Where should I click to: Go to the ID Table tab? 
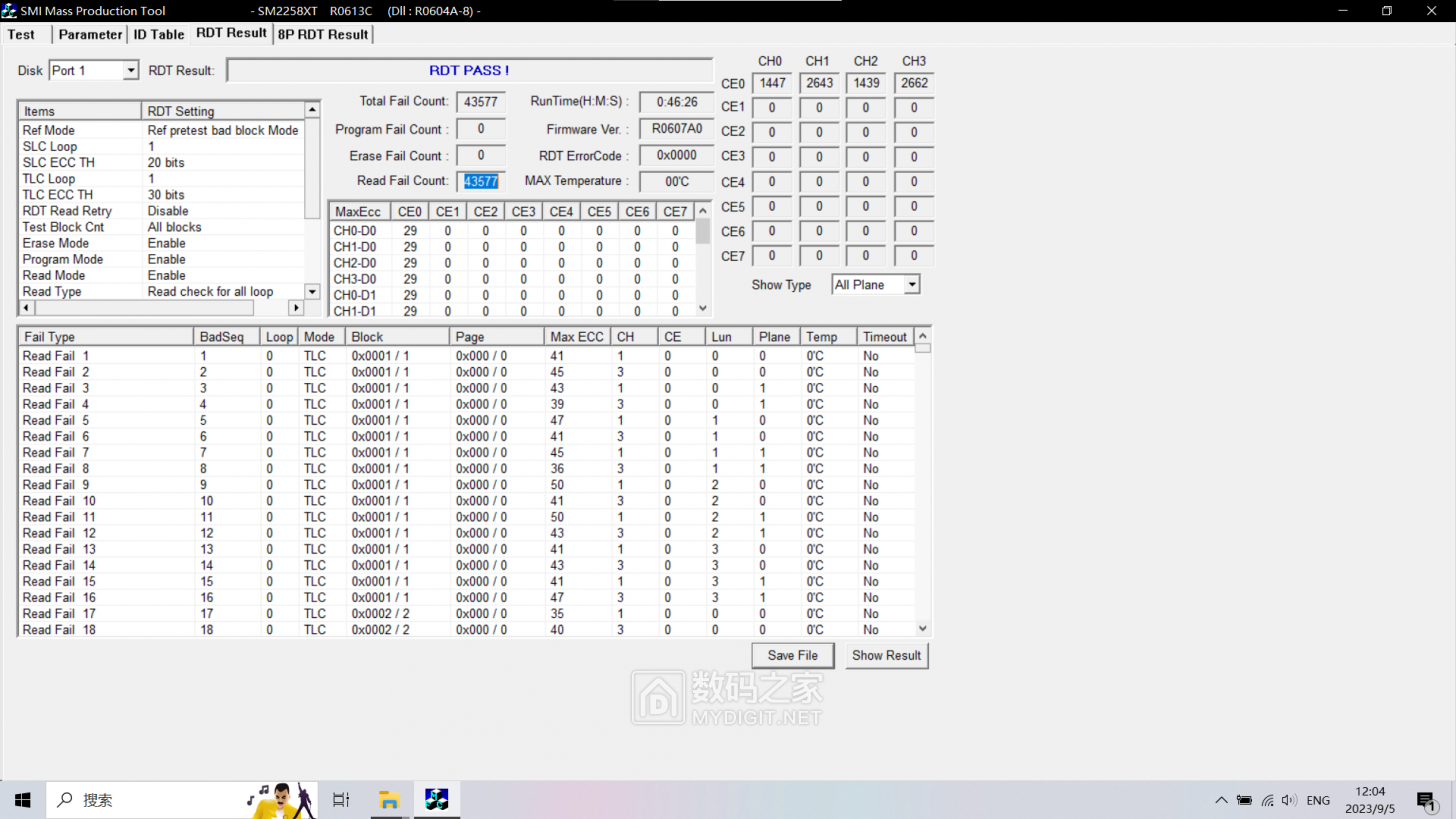point(159,34)
